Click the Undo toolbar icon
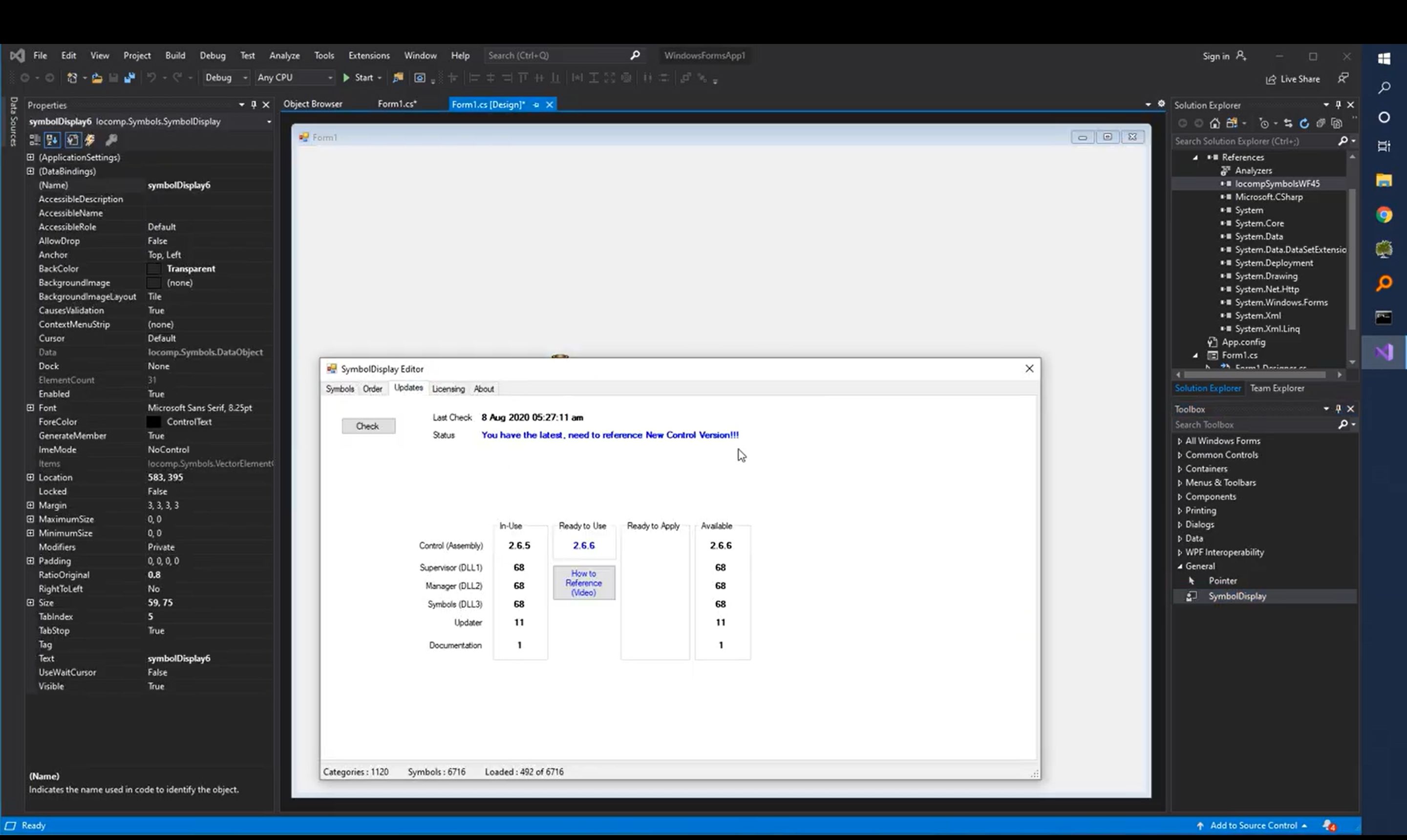The height and width of the screenshot is (840, 1407). pyautogui.click(x=151, y=78)
